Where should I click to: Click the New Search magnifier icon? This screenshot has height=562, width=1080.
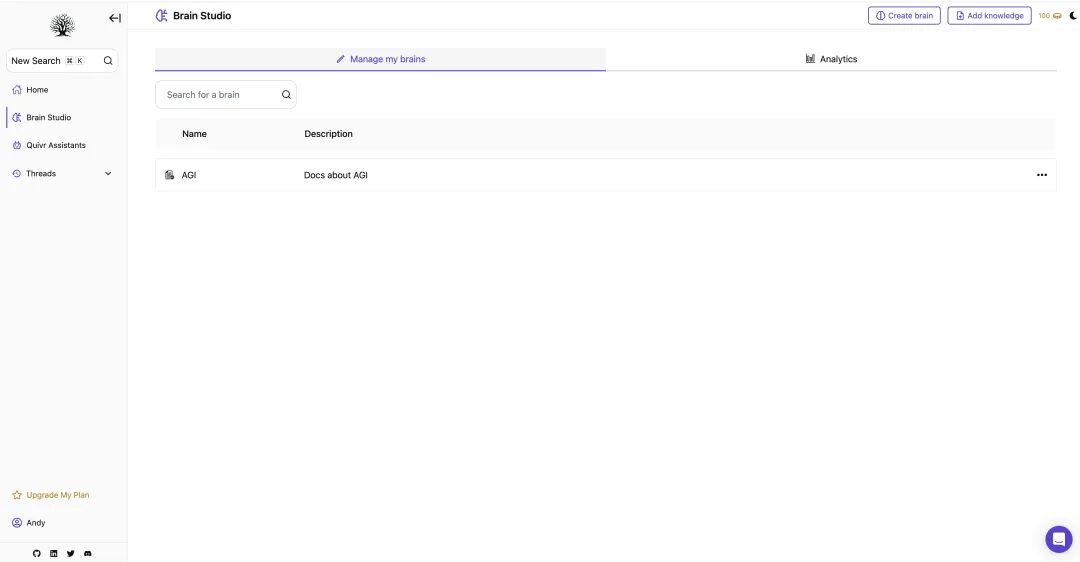point(108,61)
